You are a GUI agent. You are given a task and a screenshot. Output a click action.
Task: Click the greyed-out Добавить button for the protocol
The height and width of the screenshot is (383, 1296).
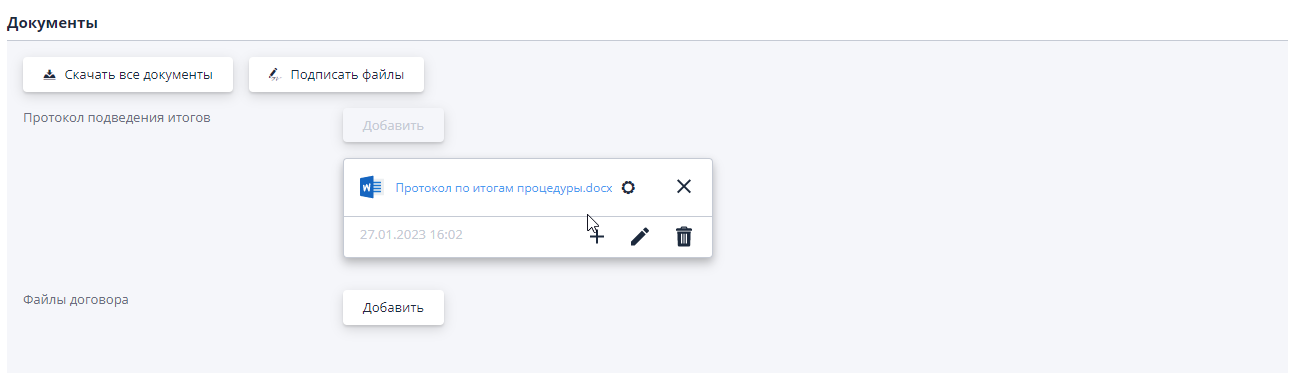point(393,125)
